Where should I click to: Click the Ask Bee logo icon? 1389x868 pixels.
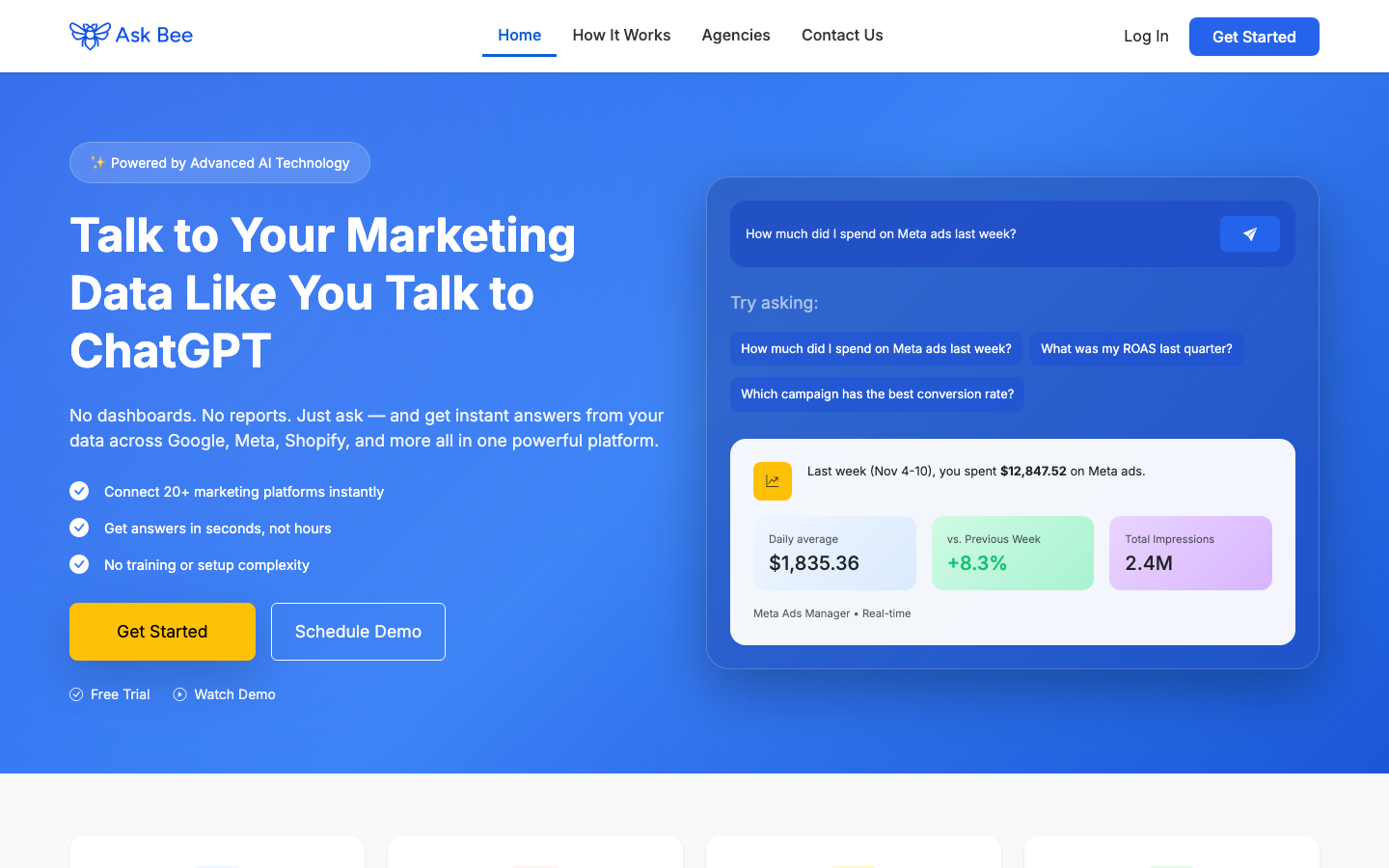point(90,36)
